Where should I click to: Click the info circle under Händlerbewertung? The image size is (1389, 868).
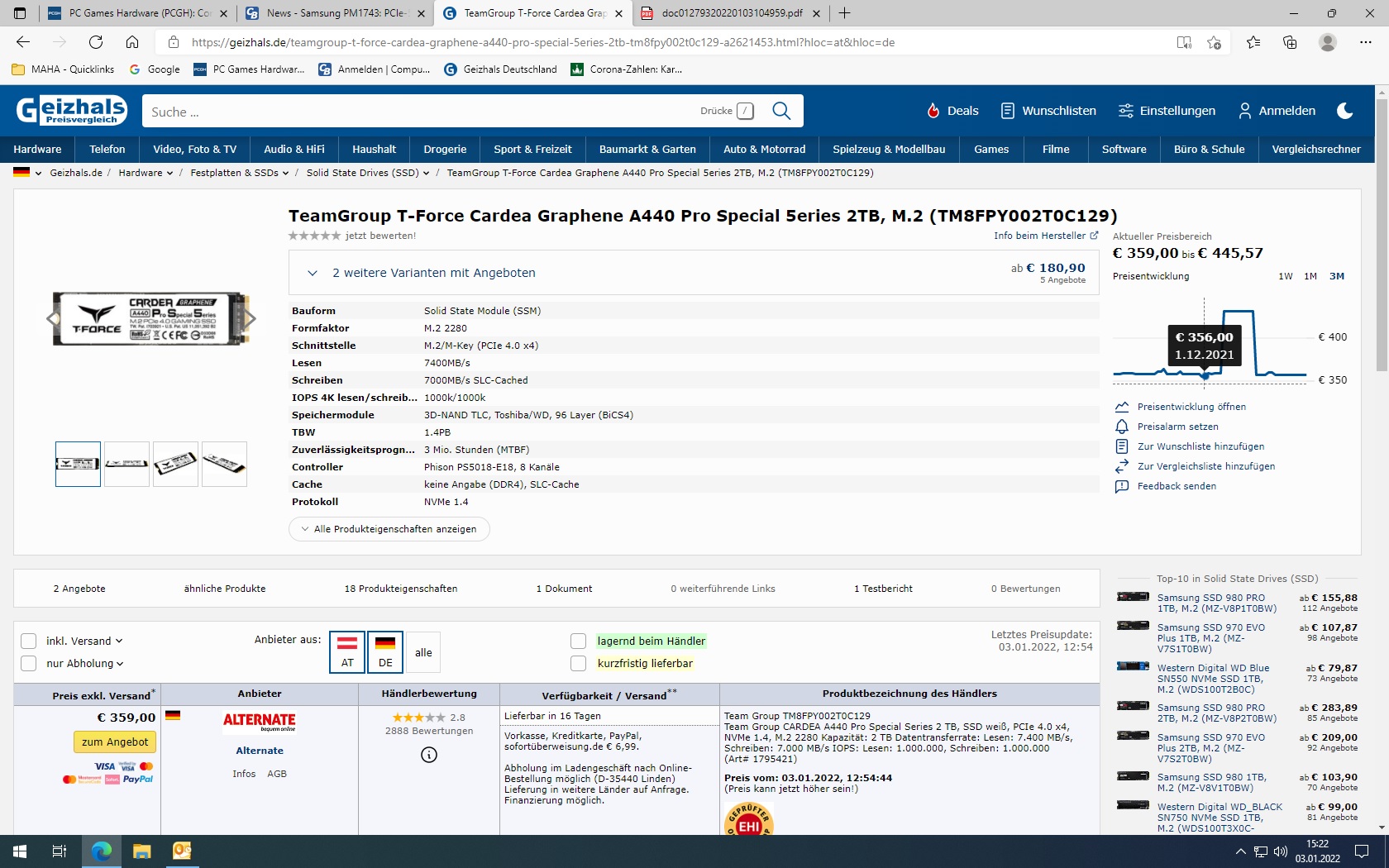click(x=429, y=755)
